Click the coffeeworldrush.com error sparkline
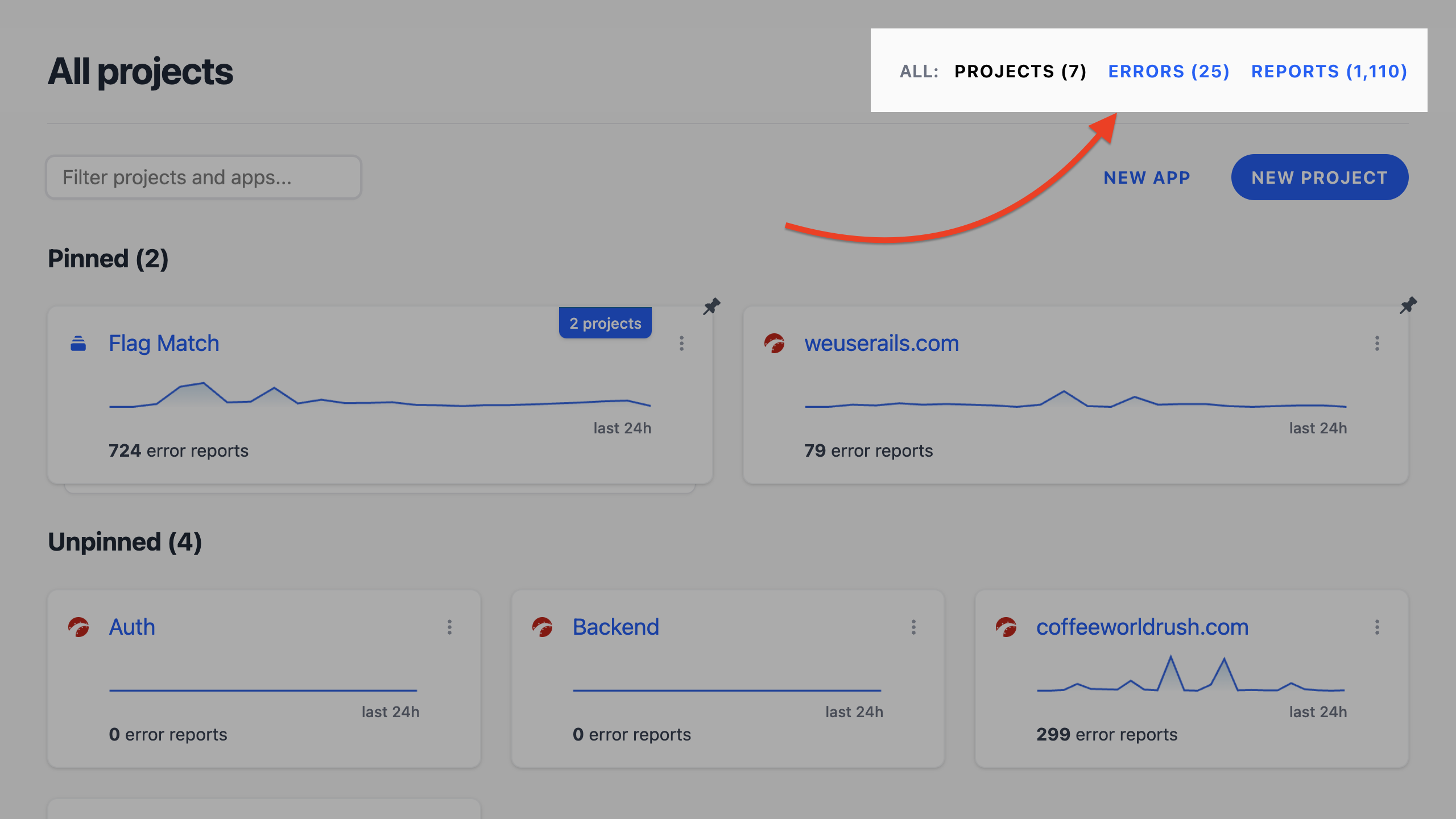The height and width of the screenshot is (819, 1456). tap(1190, 674)
